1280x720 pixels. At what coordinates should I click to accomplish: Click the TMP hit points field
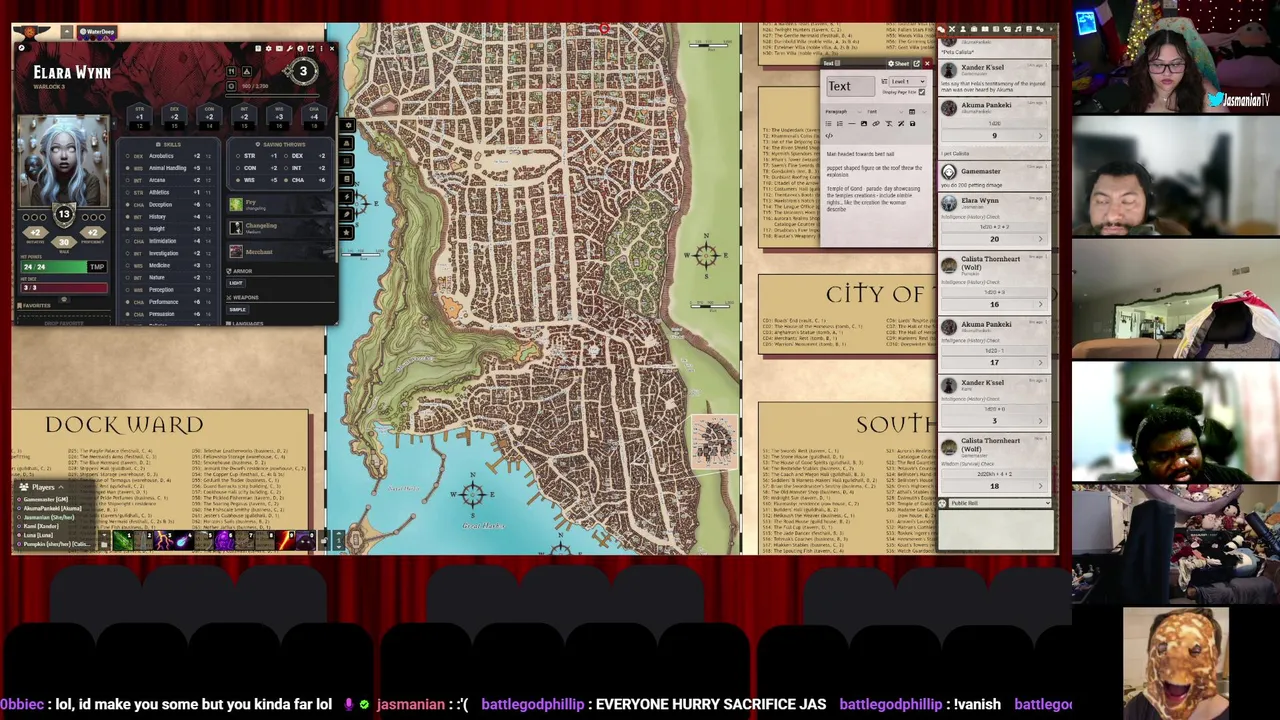click(x=97, y=267)
